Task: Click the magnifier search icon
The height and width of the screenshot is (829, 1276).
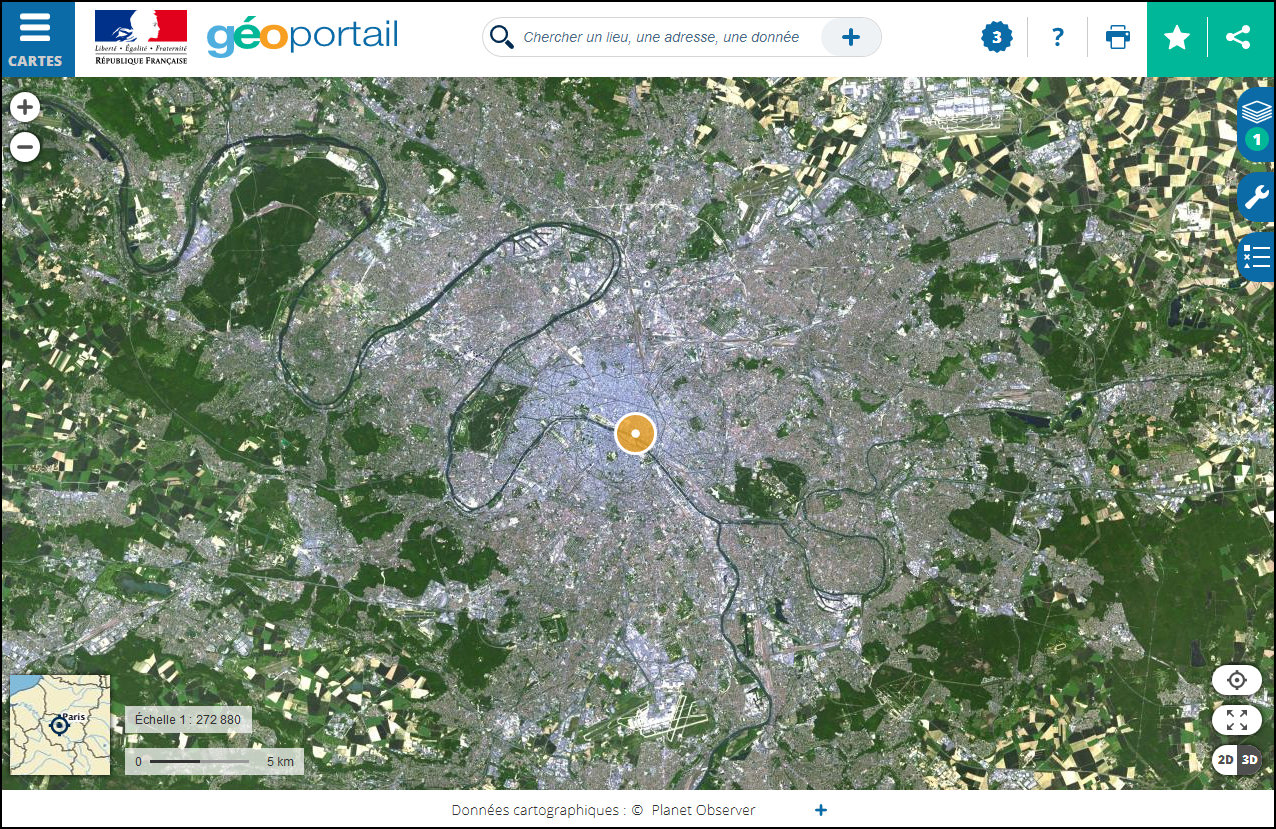Action: 502,37
